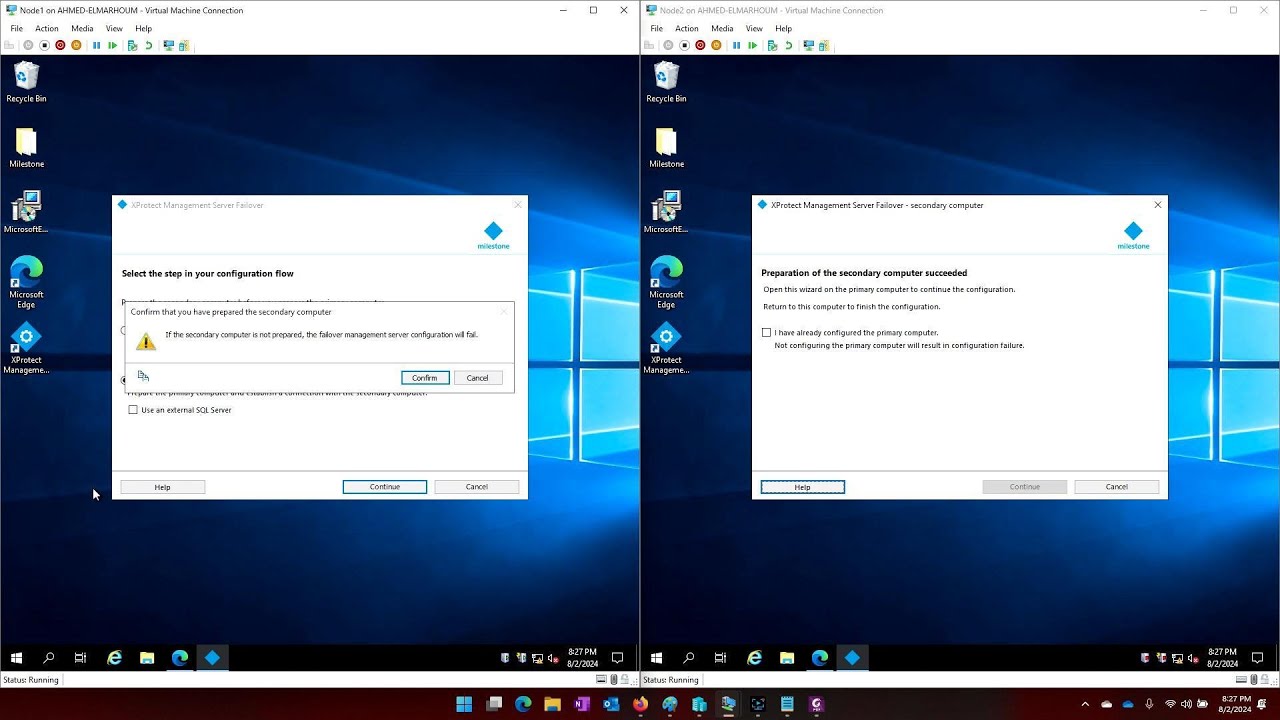The height and width of the screenshot is (720, 1280).
Task: Click the Revert icon in Node1 toolbar
Action: pyautogui.click(x=148, y=45)
